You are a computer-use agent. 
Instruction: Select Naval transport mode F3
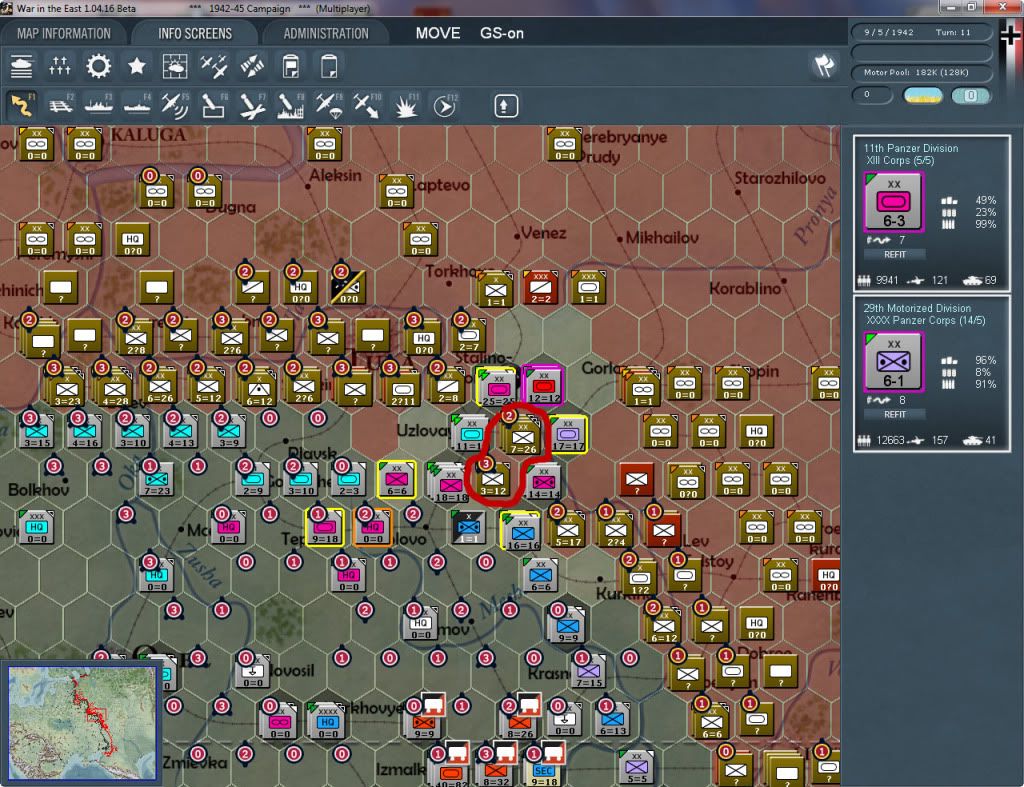tap(99, 105)
